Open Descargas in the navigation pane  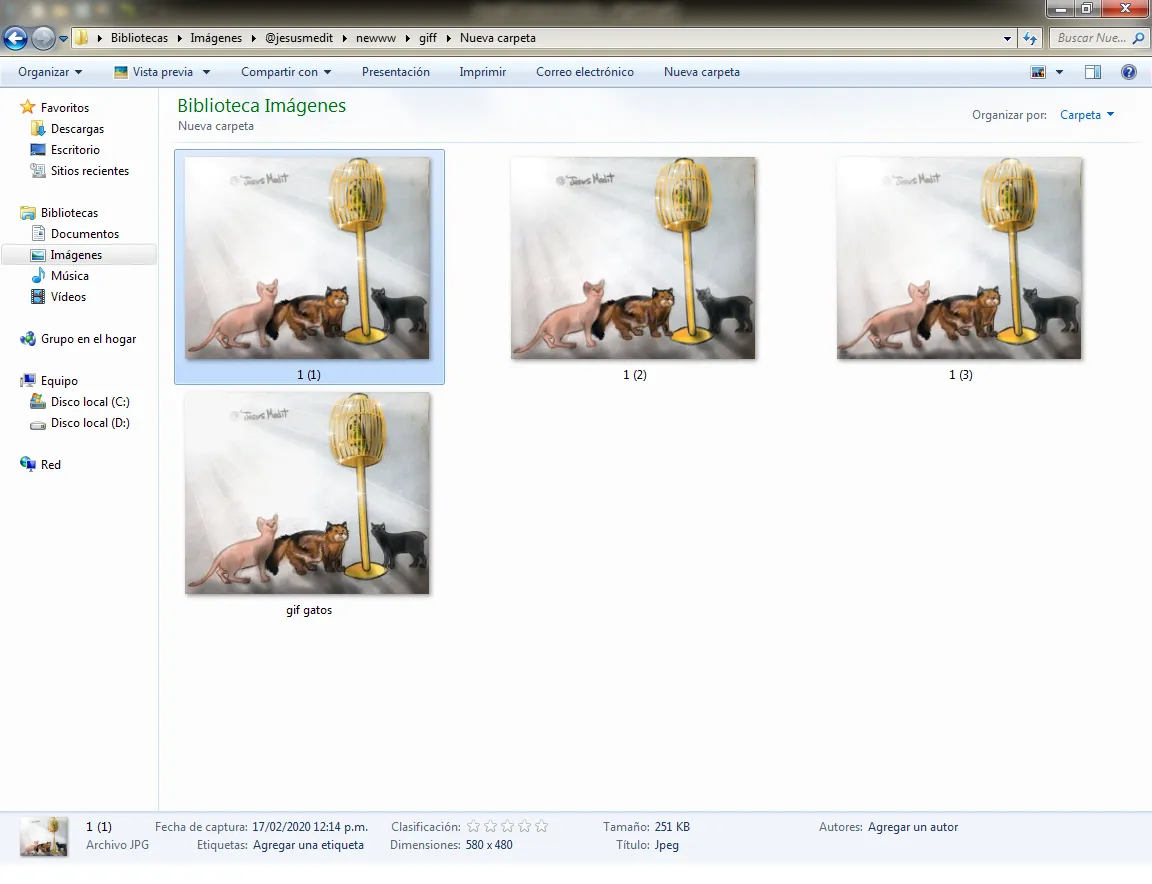click(x=77, y=129)
